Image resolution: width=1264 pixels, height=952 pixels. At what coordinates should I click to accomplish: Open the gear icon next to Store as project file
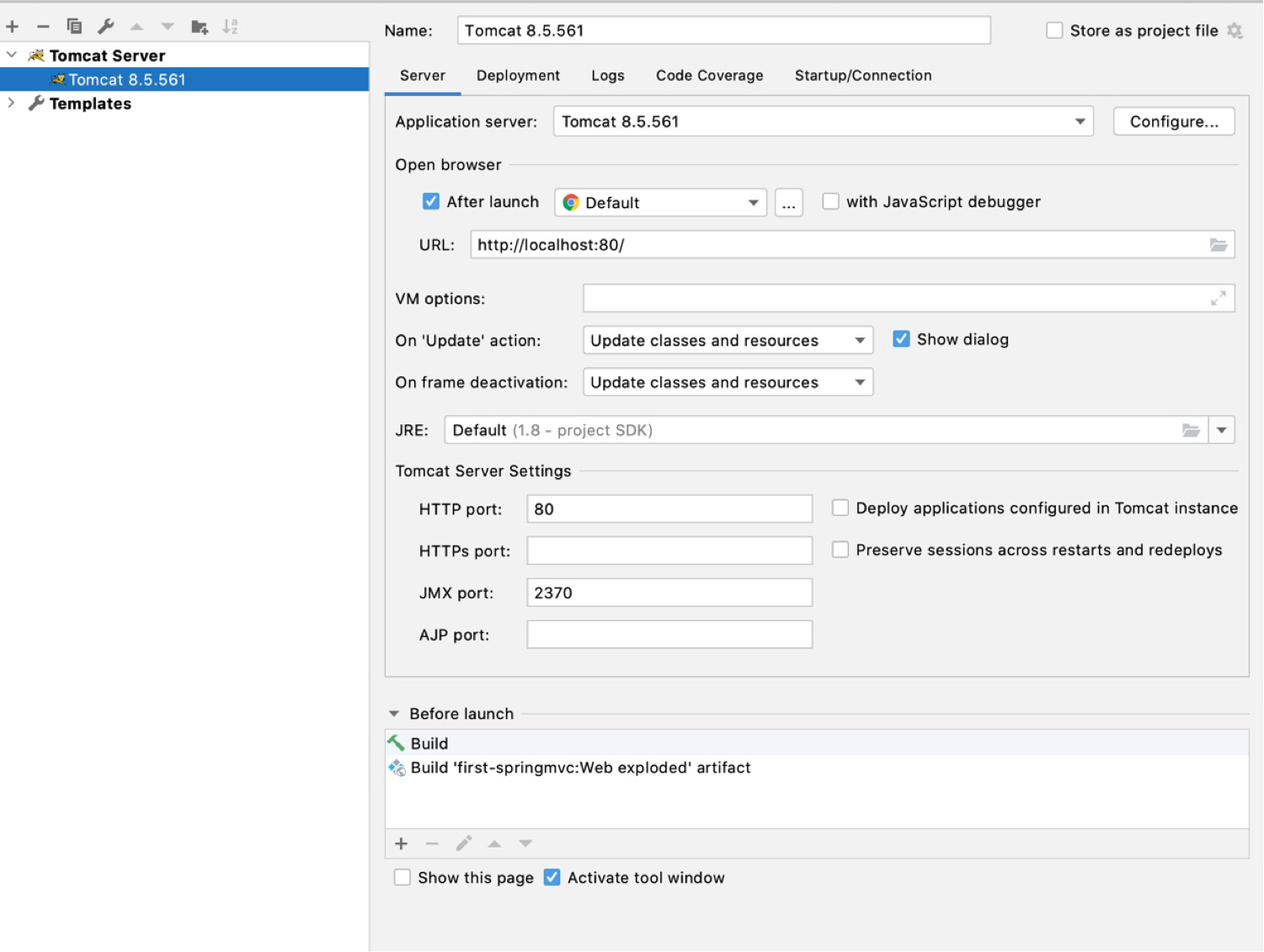[1235, 31]
